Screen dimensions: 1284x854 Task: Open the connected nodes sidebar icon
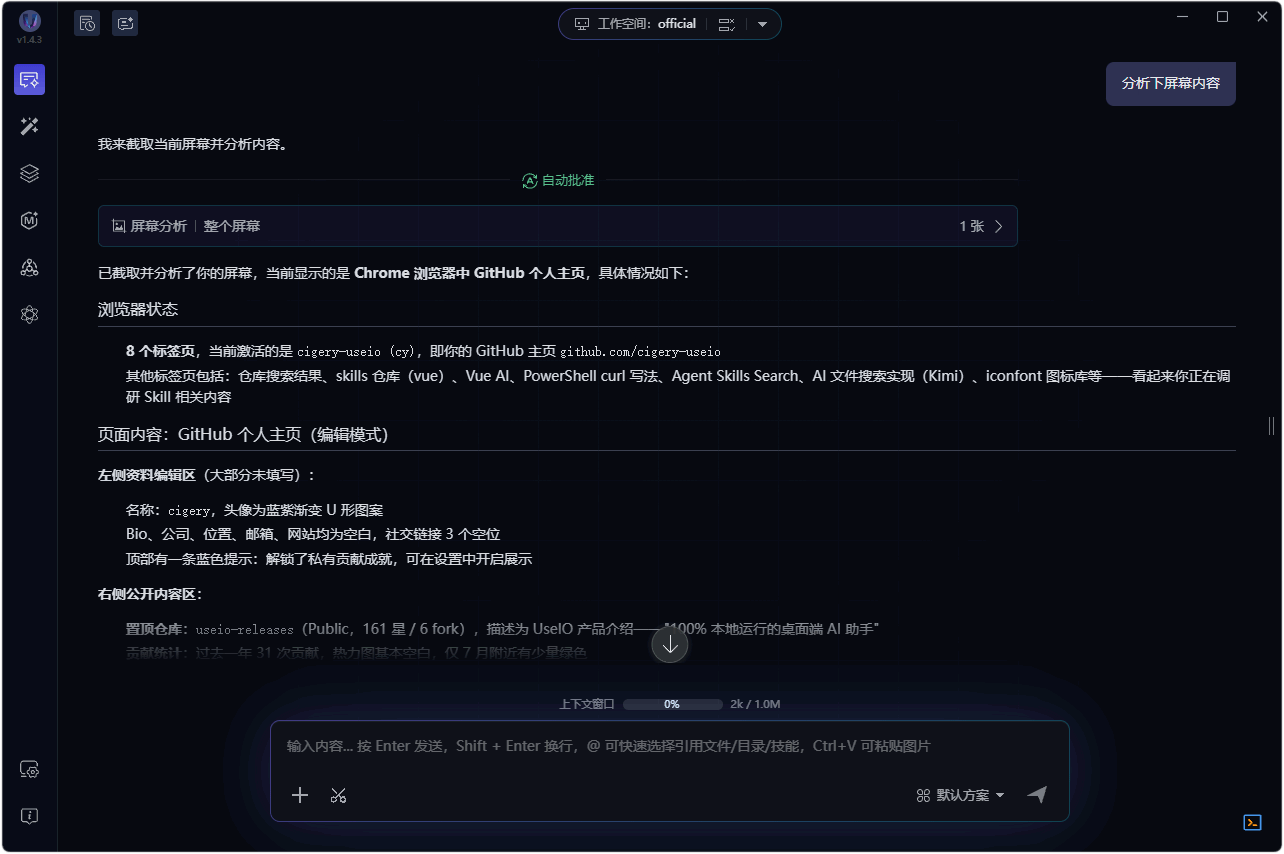[x=29, y=267]
